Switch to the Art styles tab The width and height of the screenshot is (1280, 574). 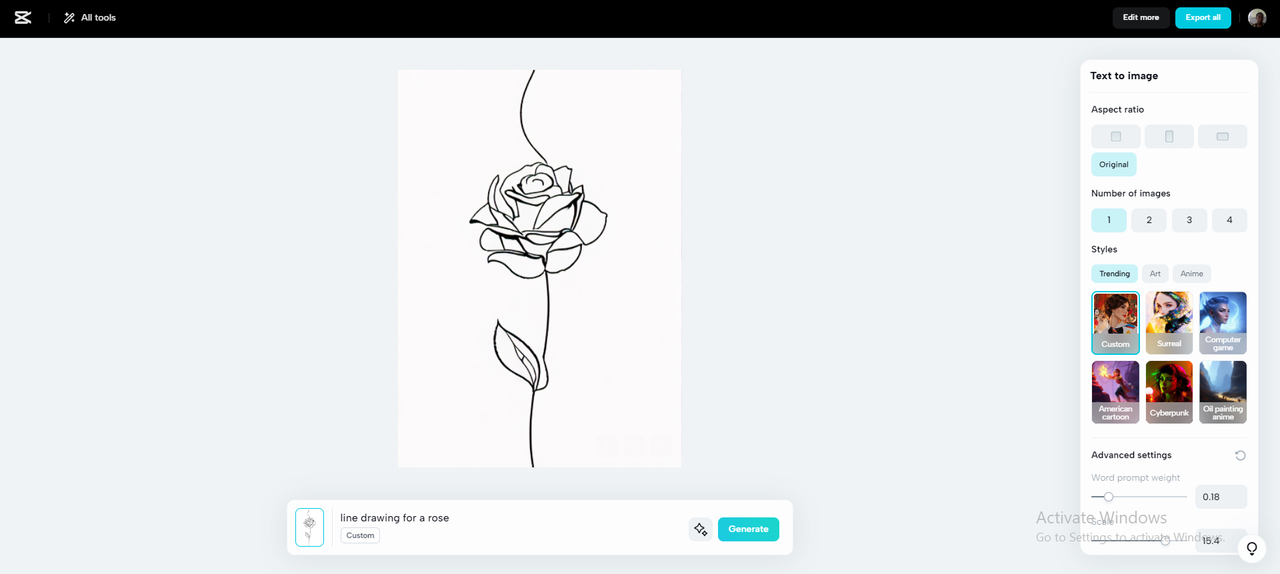(1155, 273)
